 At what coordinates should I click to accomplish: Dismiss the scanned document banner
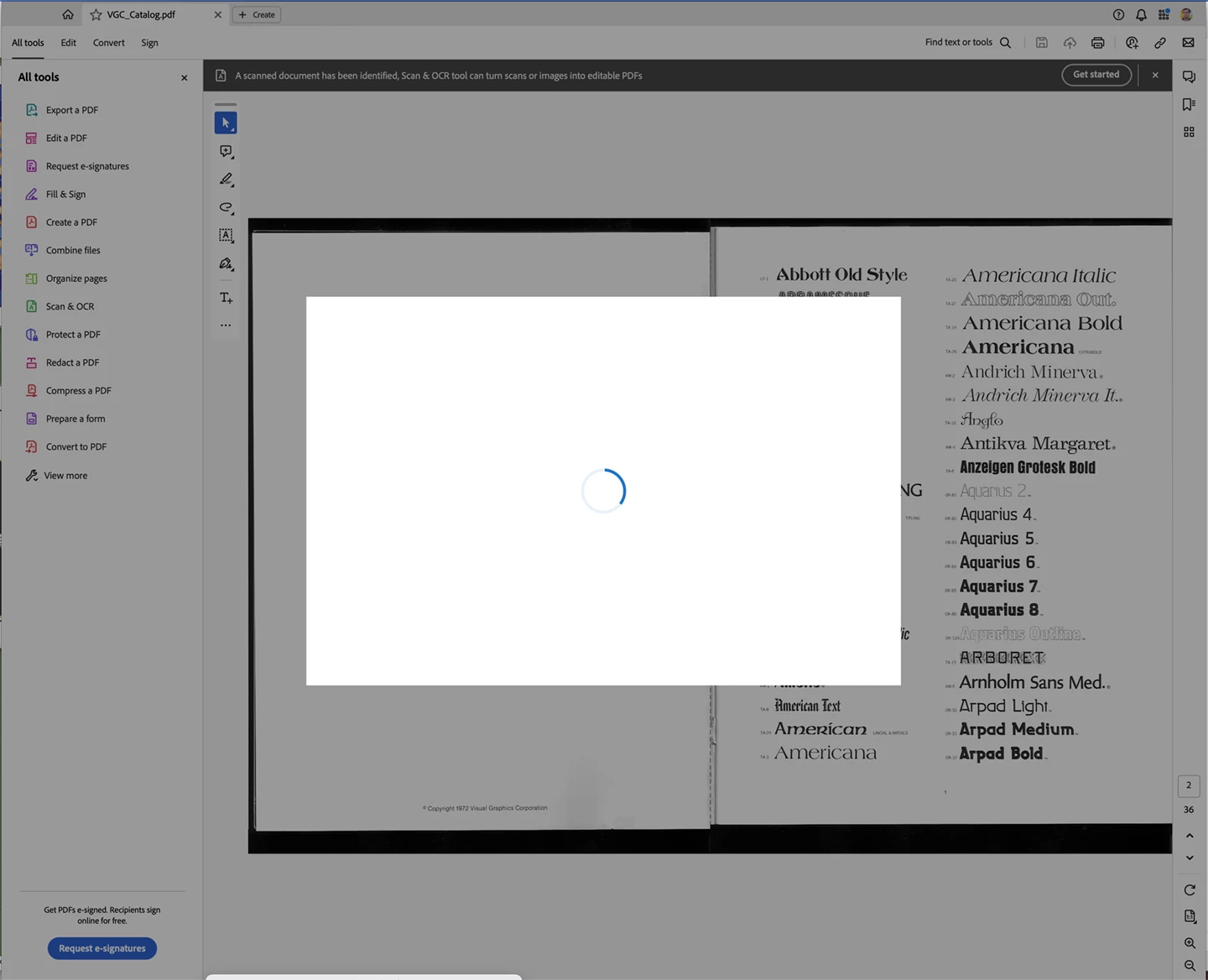point(1155,75)
